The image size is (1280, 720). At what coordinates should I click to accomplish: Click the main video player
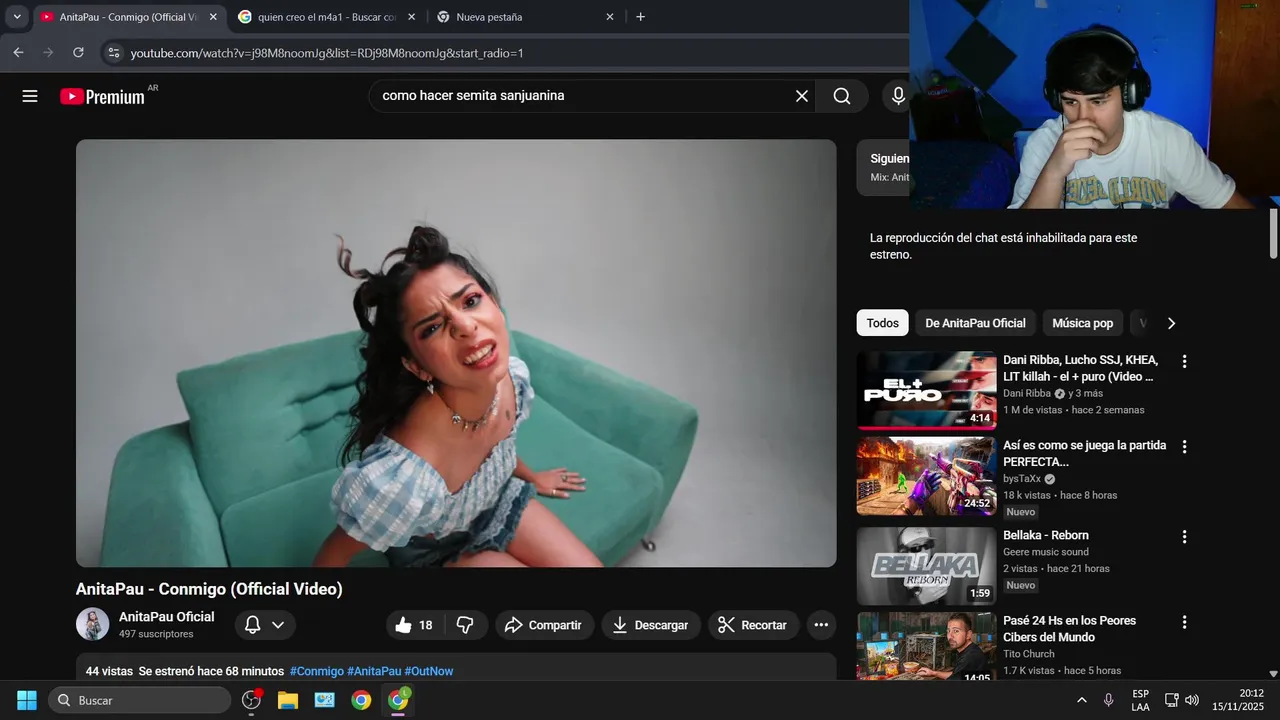456,353
